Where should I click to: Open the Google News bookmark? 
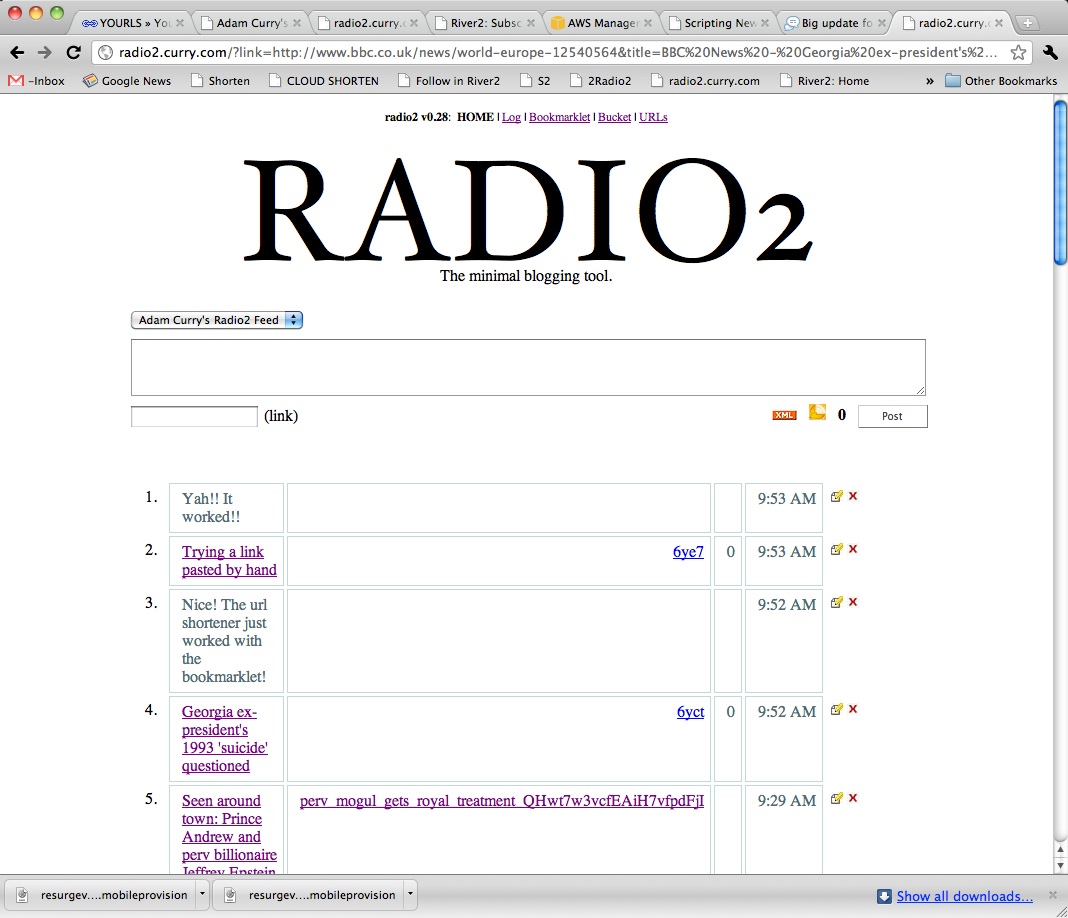tap(127, 81)
